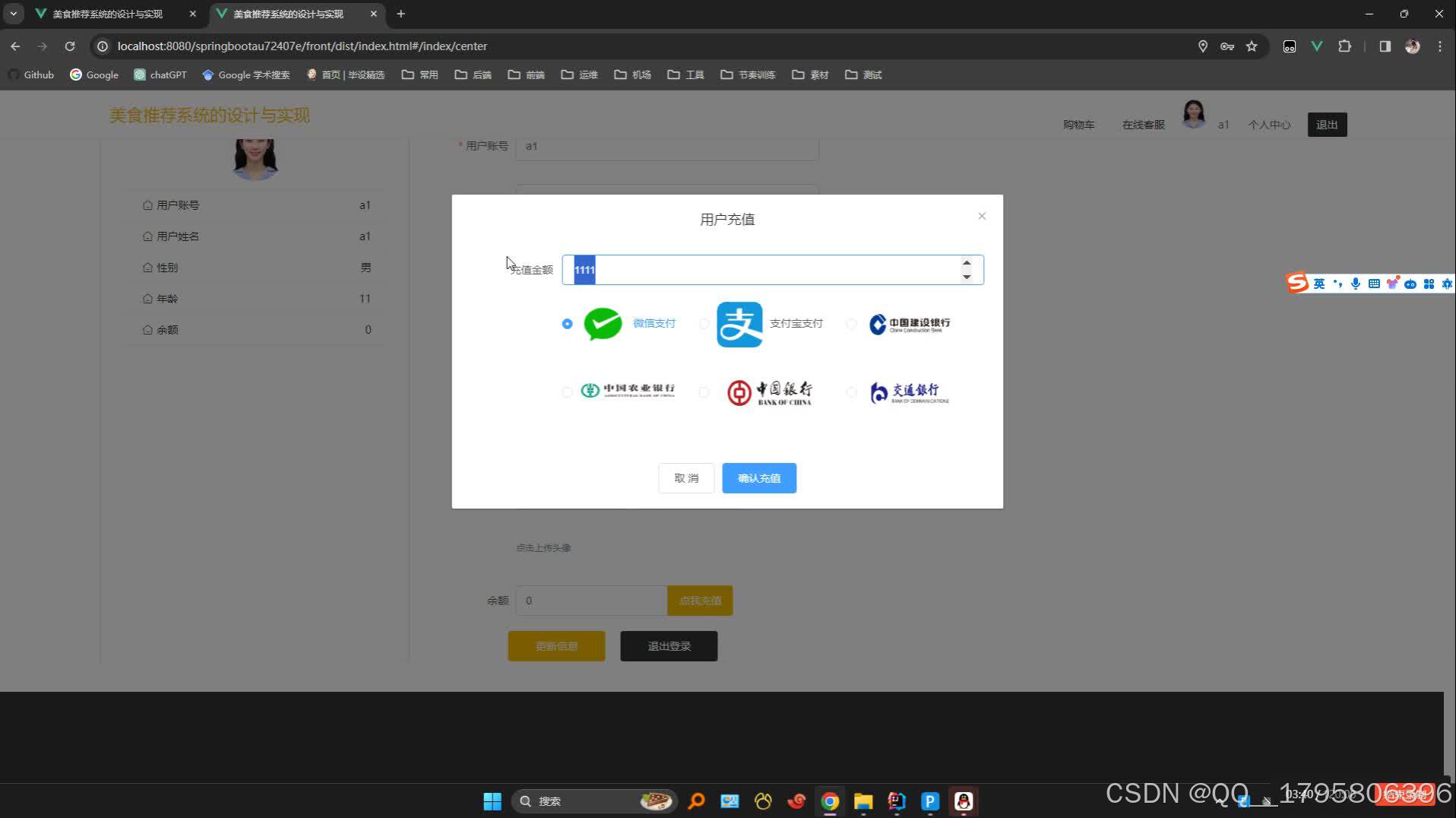Click the 更新信息 button
The height and width of the screenshot is (818, 1456).
click(556, 646)
